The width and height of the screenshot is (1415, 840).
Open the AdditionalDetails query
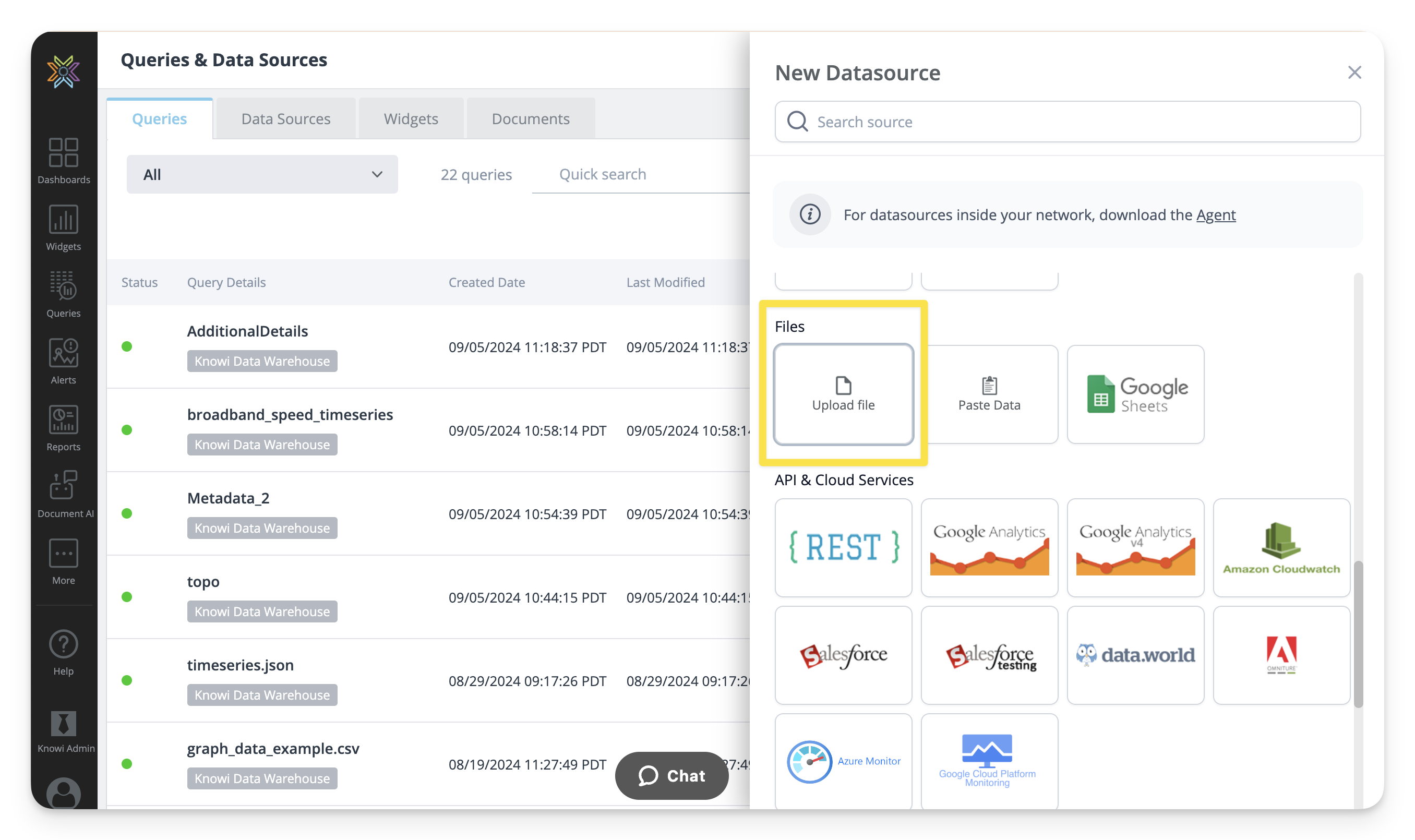[247, 331]
